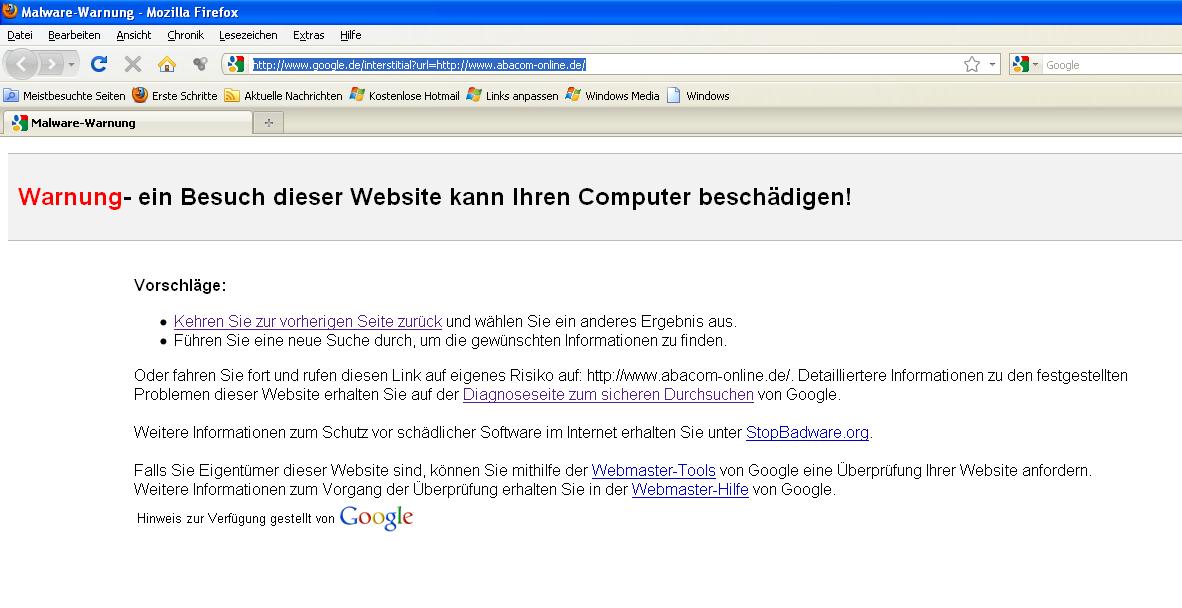Open the Webmaster-Hilfe link

[x=690, y=490]
